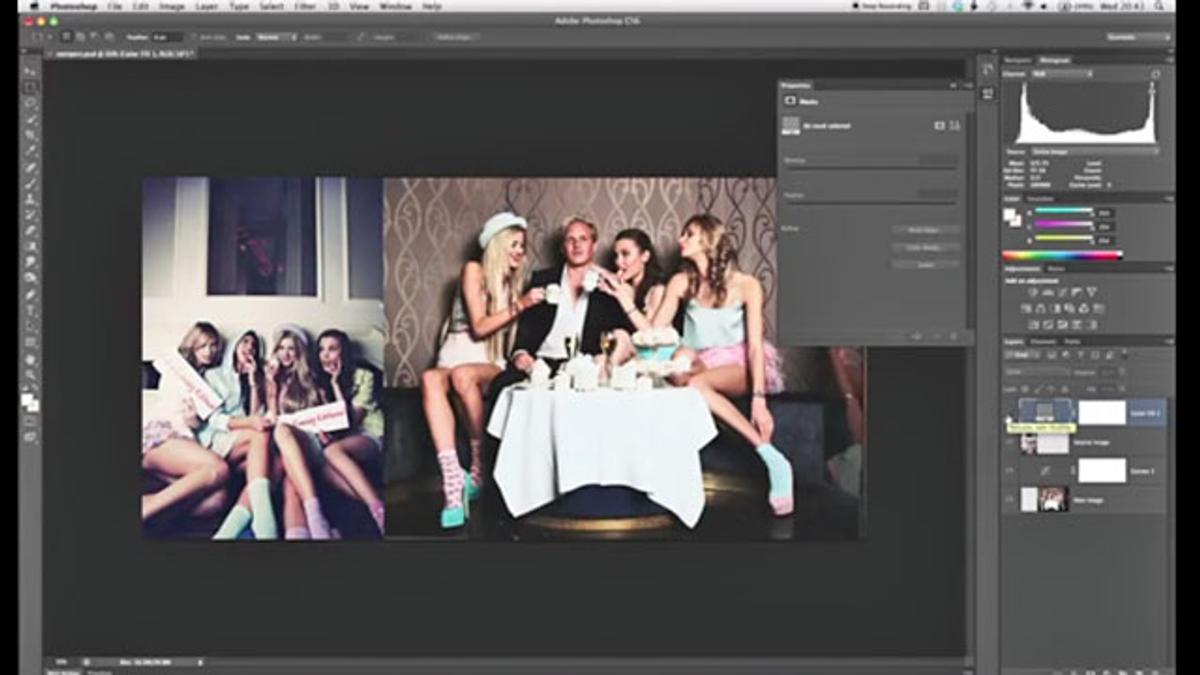Click the Mask Edge button in Properties panel
1200x675 pixels.
pyautogui.click(x=925, y=230)
